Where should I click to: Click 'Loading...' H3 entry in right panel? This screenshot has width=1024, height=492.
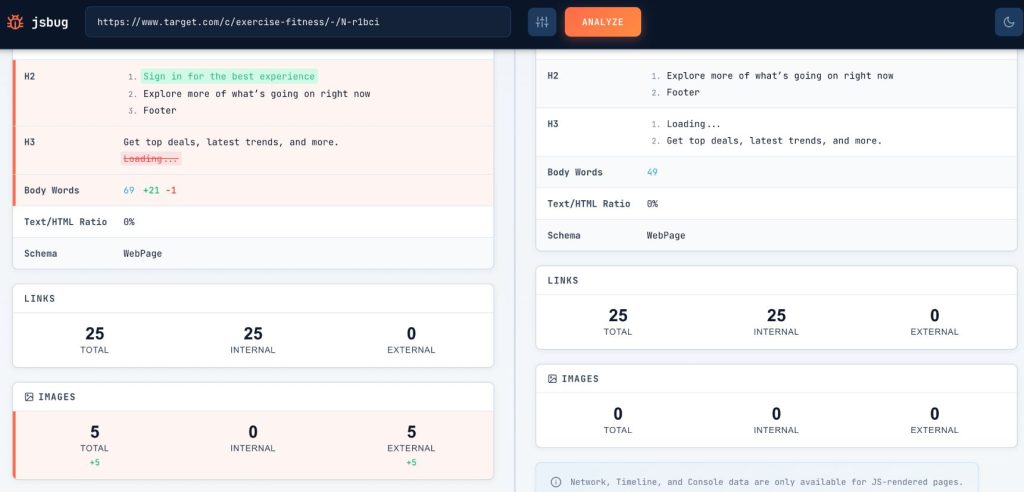coord(693,124)
